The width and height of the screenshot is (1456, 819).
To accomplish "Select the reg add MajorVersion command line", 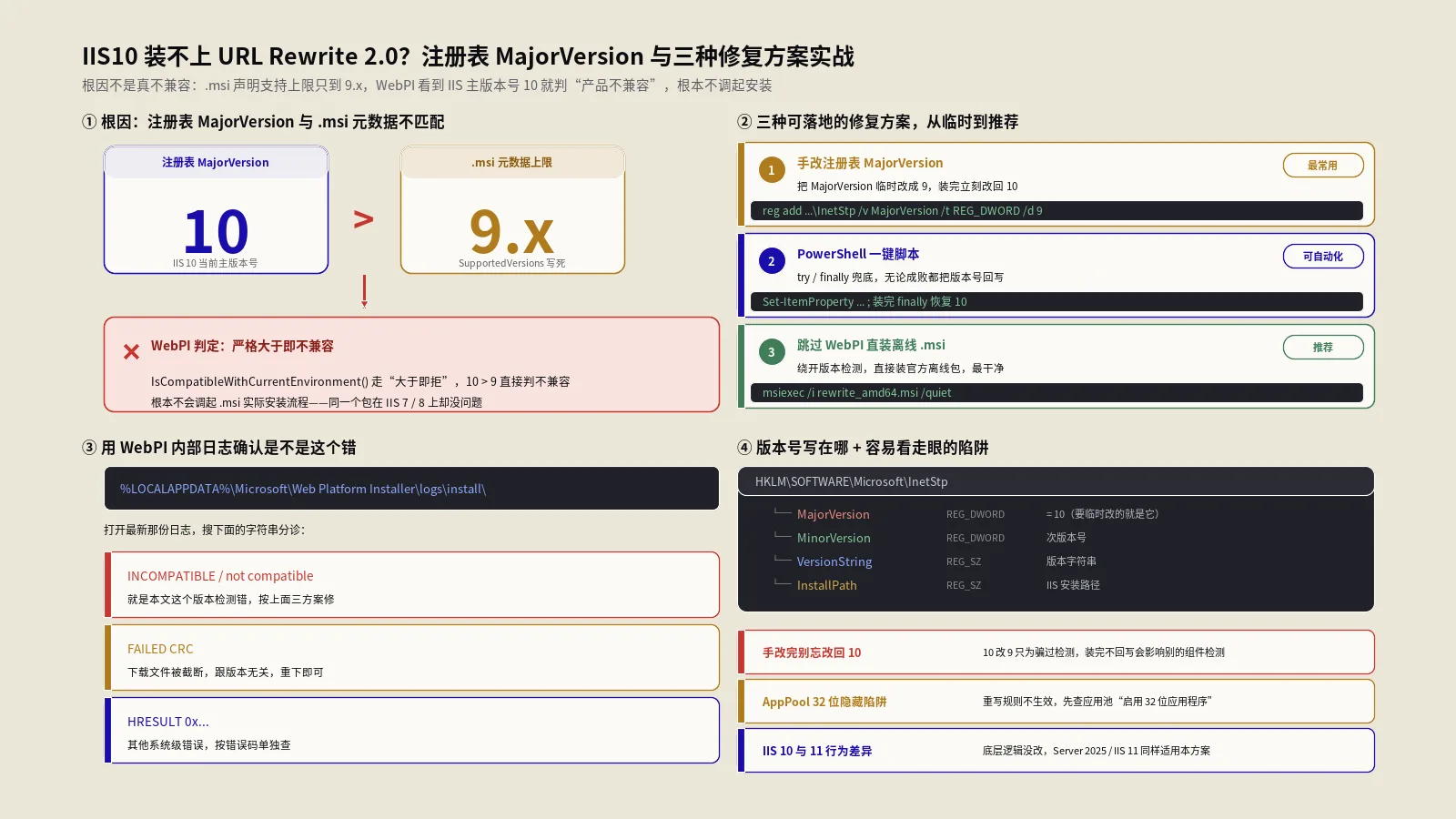I will (1057, 211).
